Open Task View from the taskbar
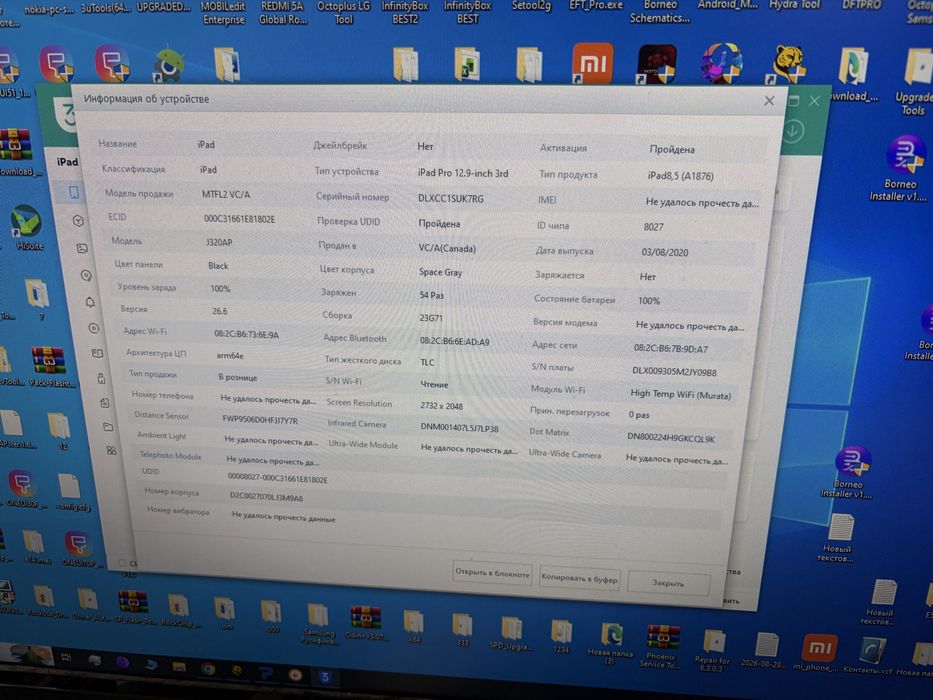This screenshot has height=700, width=933. (67, 657)
